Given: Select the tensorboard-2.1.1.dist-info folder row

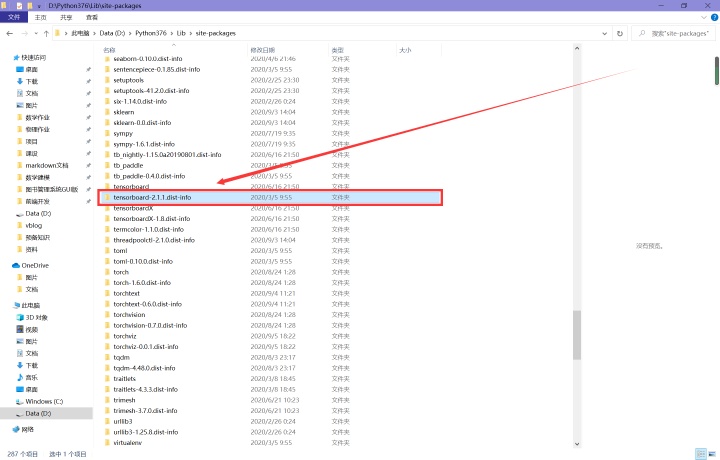Looking at the screenshot, I should point(270,197).
